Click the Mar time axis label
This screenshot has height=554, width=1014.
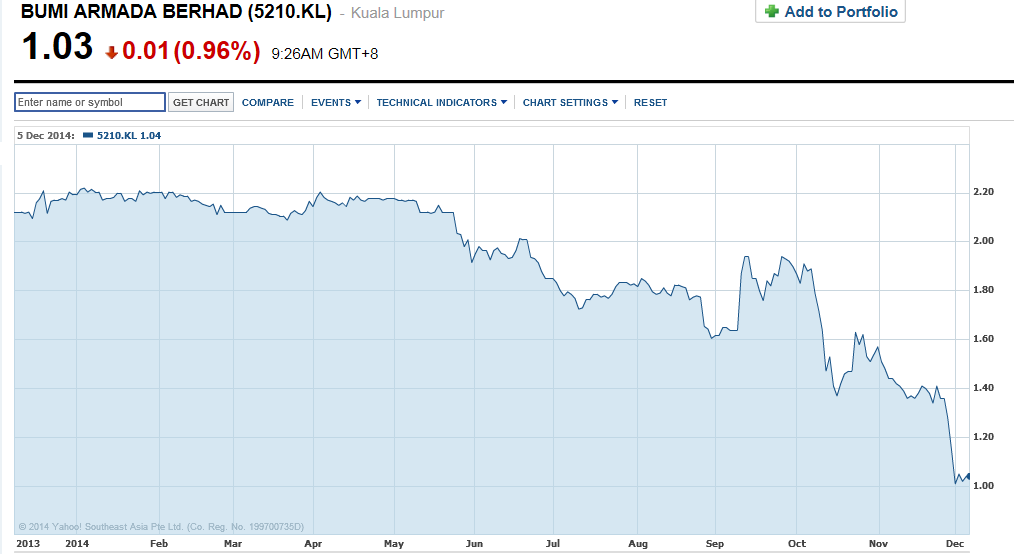(x=233, y=544)
